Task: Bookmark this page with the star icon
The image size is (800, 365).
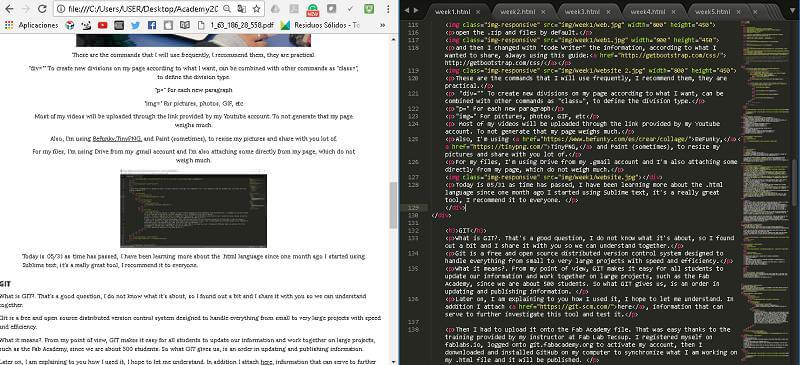Action: pyautogui.click(x=256, y=9)
